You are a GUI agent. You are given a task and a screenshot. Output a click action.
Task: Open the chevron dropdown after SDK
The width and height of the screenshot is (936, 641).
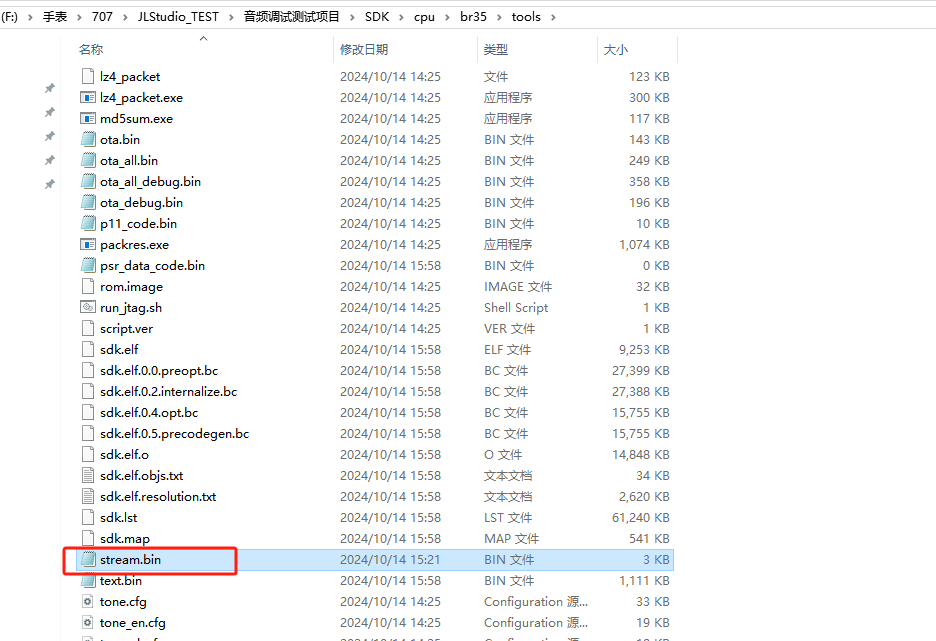[401, 17]
